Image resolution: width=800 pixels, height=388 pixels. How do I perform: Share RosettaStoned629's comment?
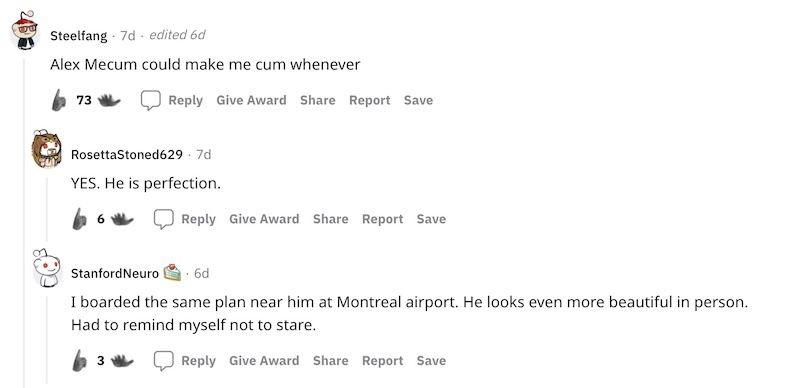coord(331,219)
